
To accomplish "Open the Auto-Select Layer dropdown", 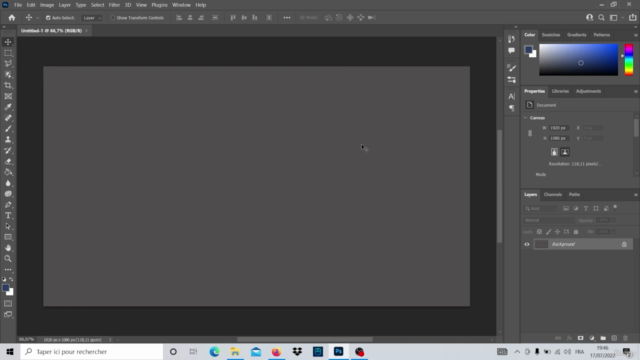I will coord(91,18).
